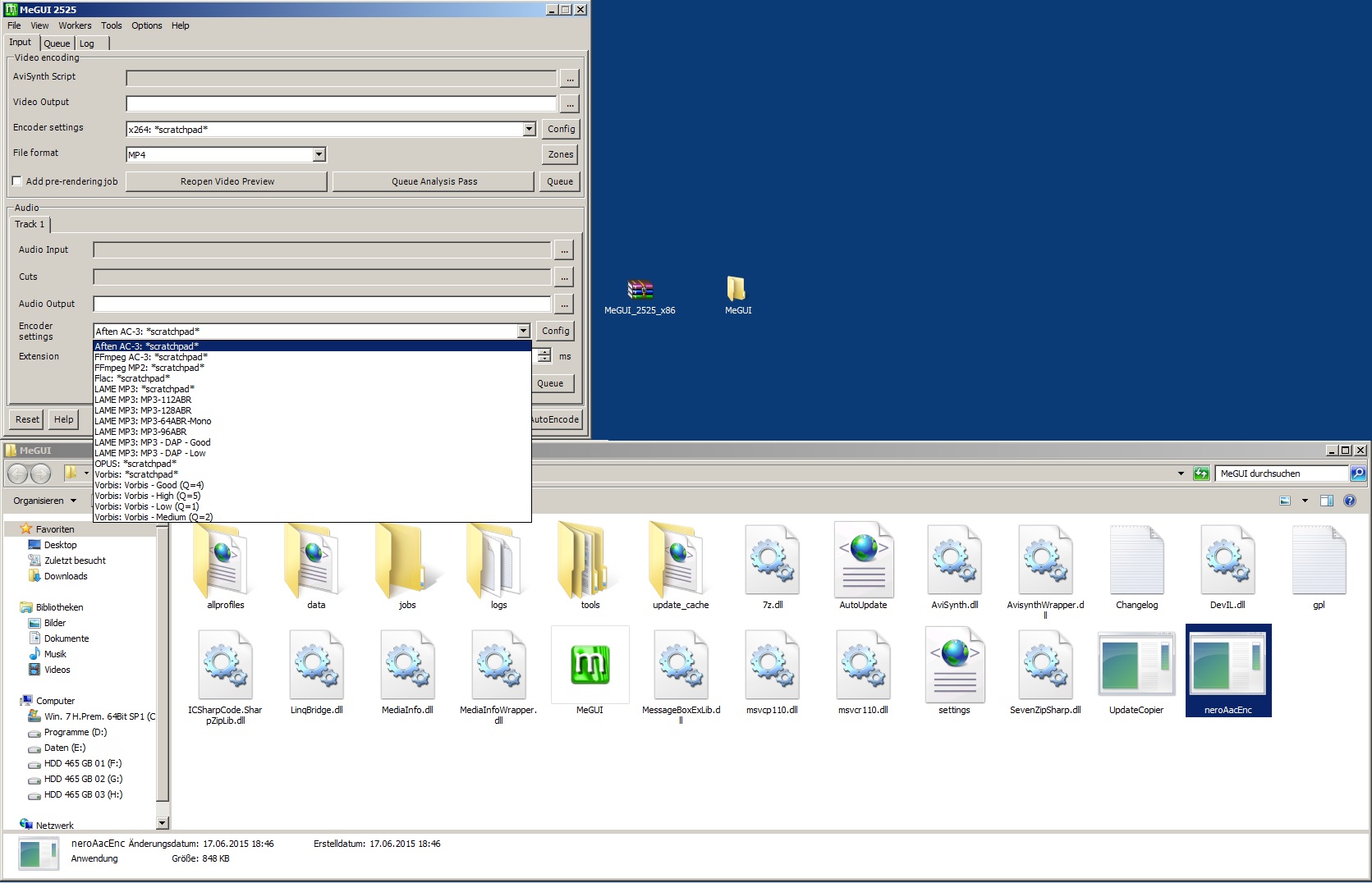Select the neroAacEnc application
1372x883 pixels.
coord(1228,670)
